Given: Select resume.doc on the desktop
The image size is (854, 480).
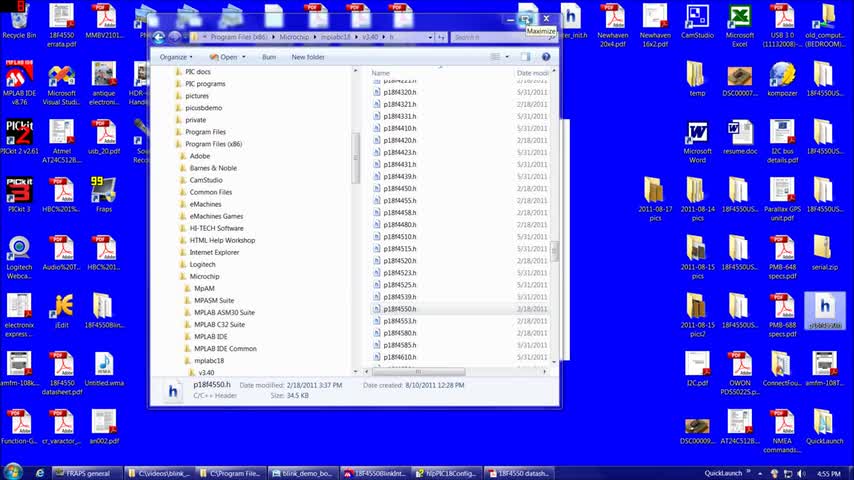Looking at the screenshot, I should (740, 137).
